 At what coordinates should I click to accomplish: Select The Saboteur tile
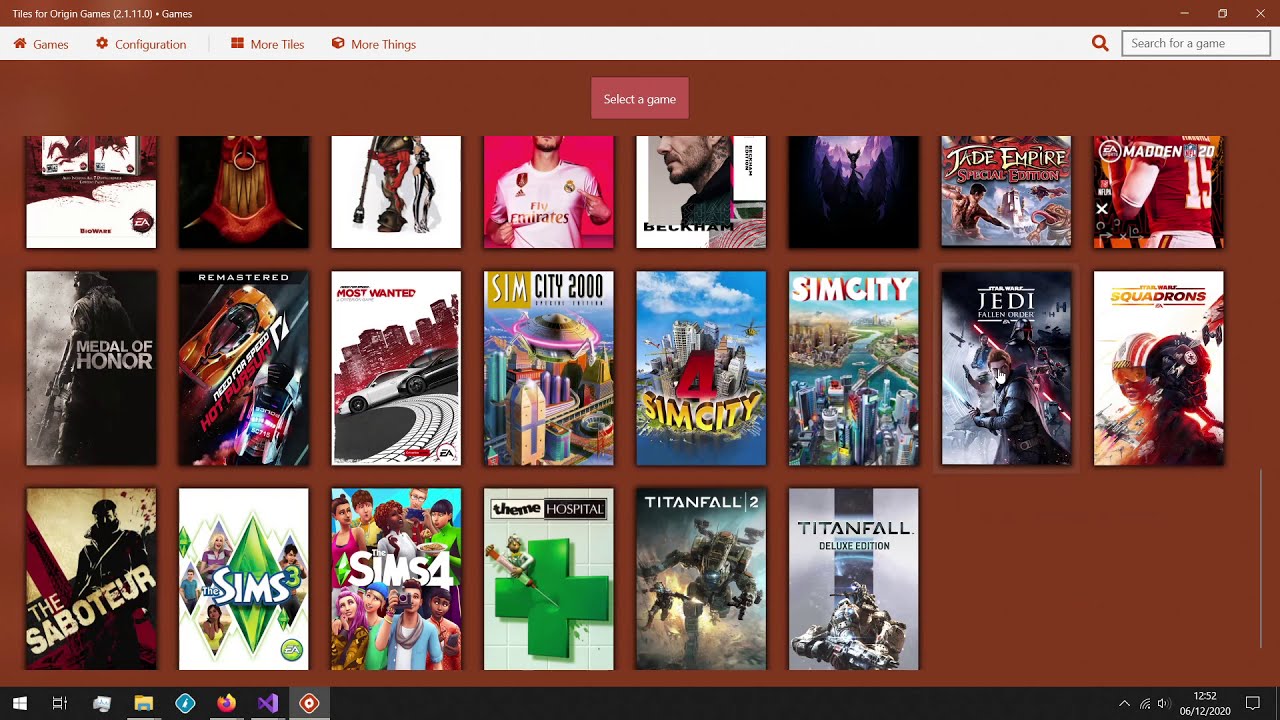pyautogui.click(x=91, y=579)
